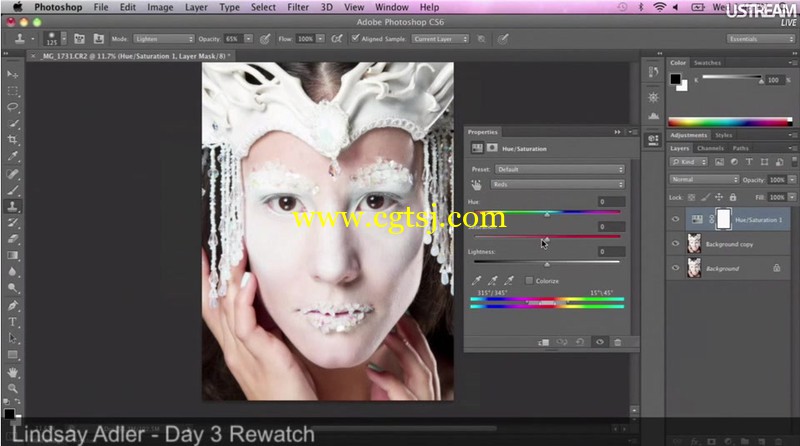The image size is (800, 446).
Task: Click the pixel layer filter icon
Action: click(x=719, y=162)
